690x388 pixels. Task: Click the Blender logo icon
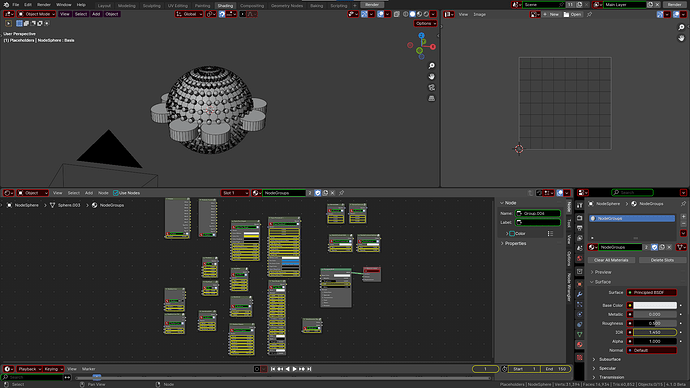(6, 4)
